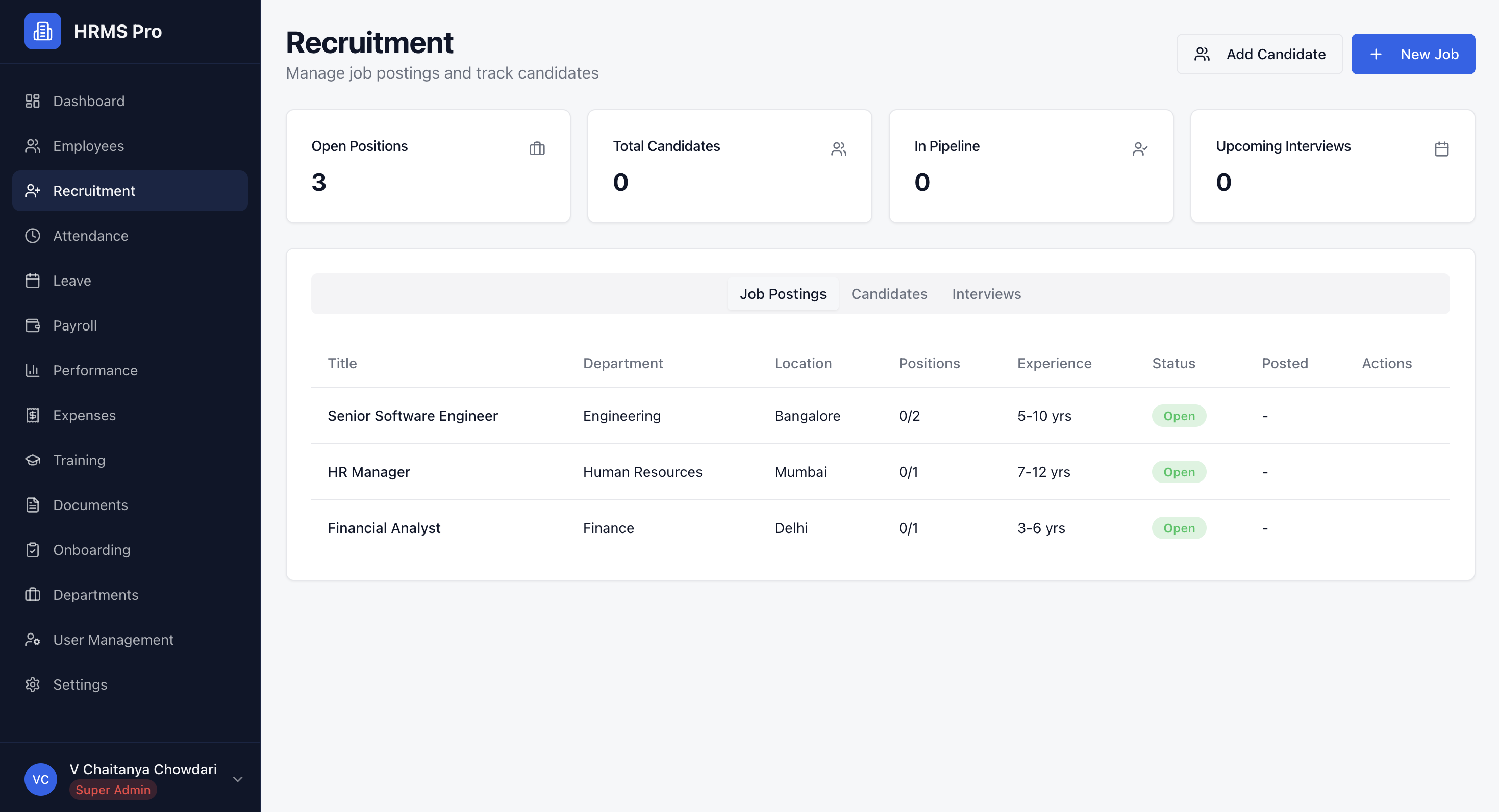Click the Onboarding clipboard check icon
The image size is (1499, 812).
[33, 550]
